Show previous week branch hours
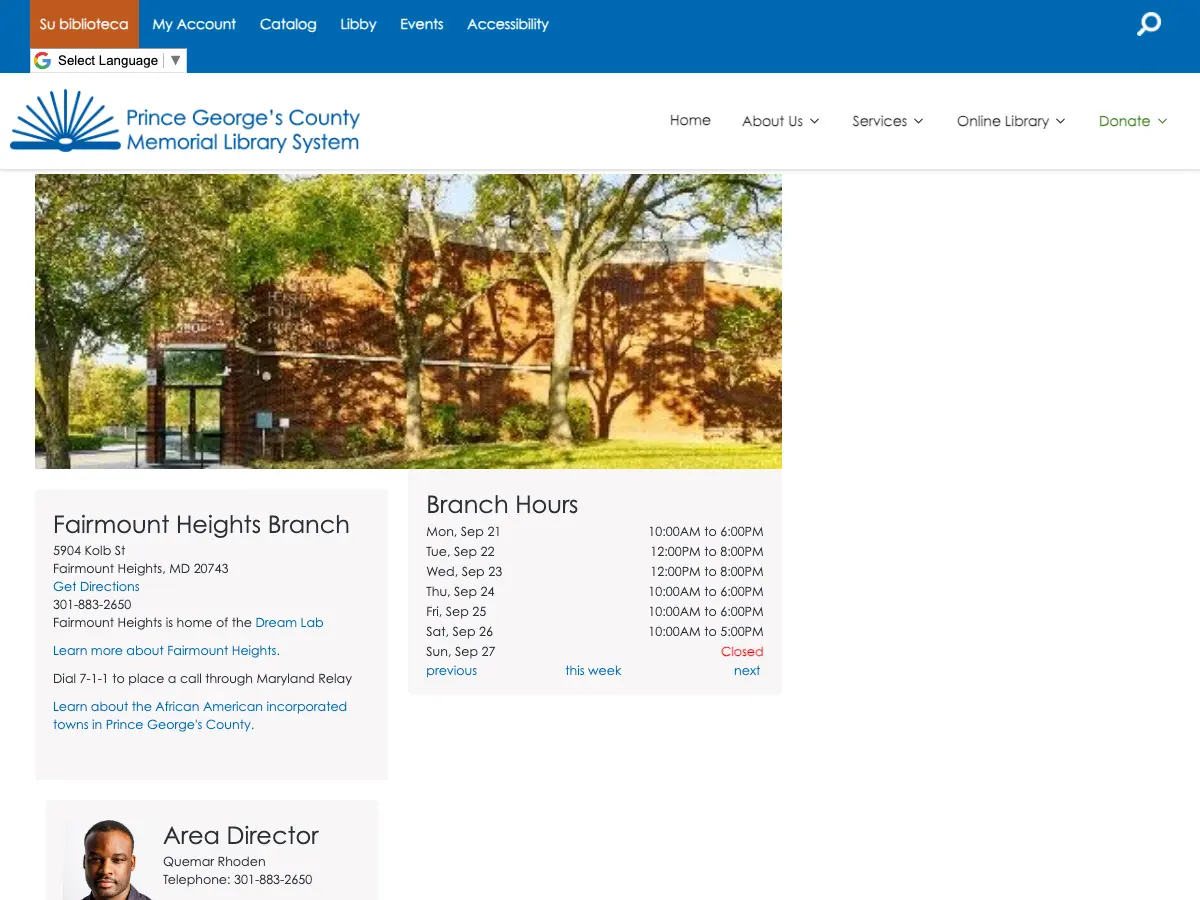 (x=451, y=671)
